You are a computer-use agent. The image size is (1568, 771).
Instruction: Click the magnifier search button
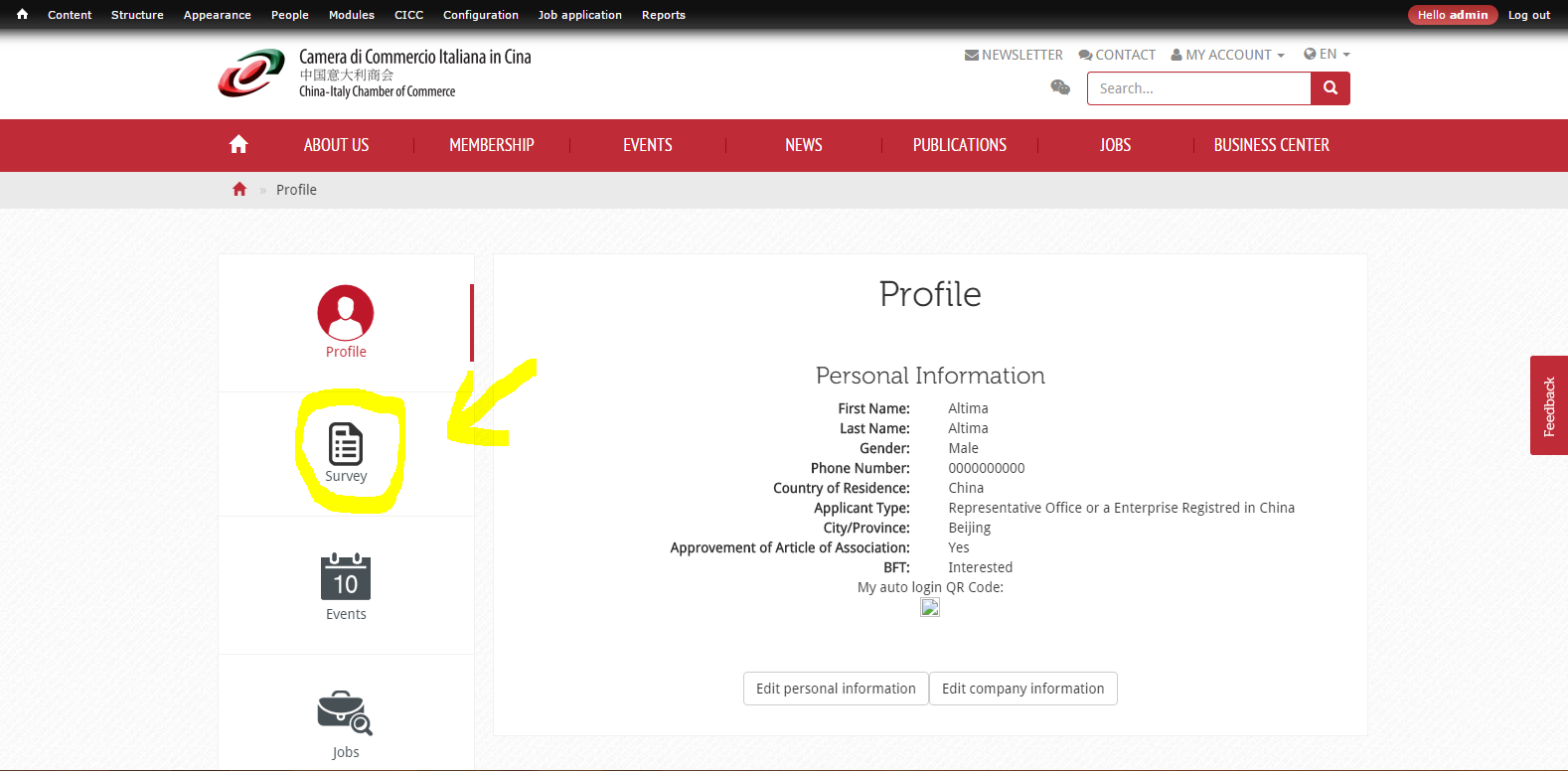1331,88
